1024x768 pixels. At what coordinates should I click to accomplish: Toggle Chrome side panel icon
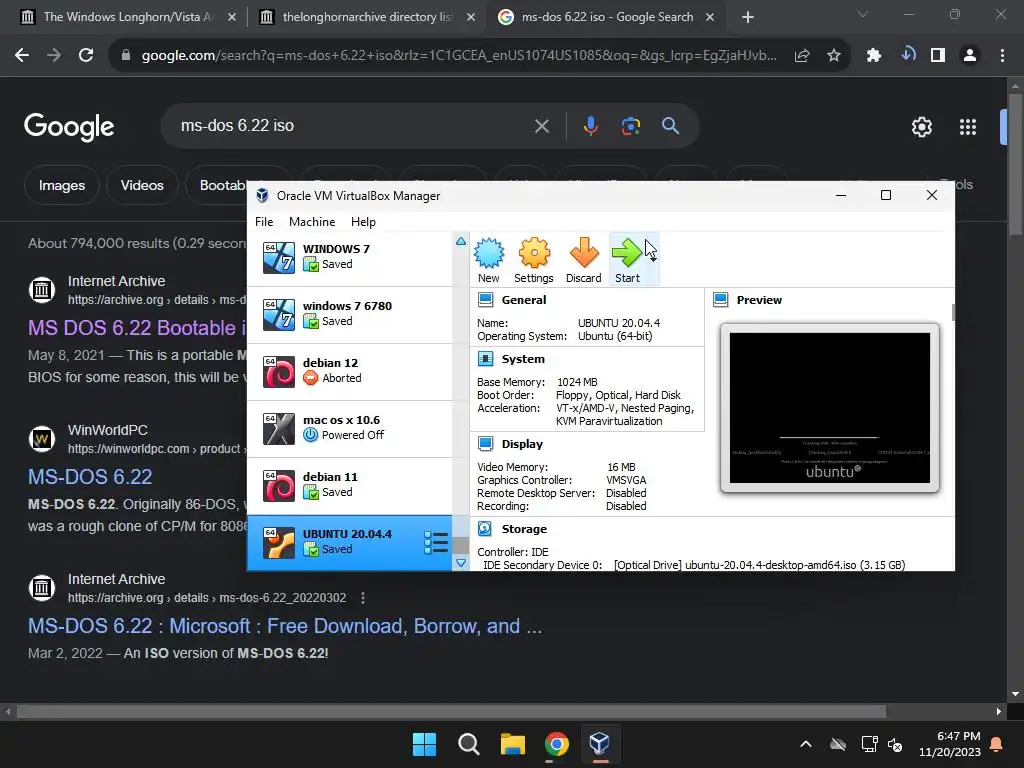click(x=938, y=56)
